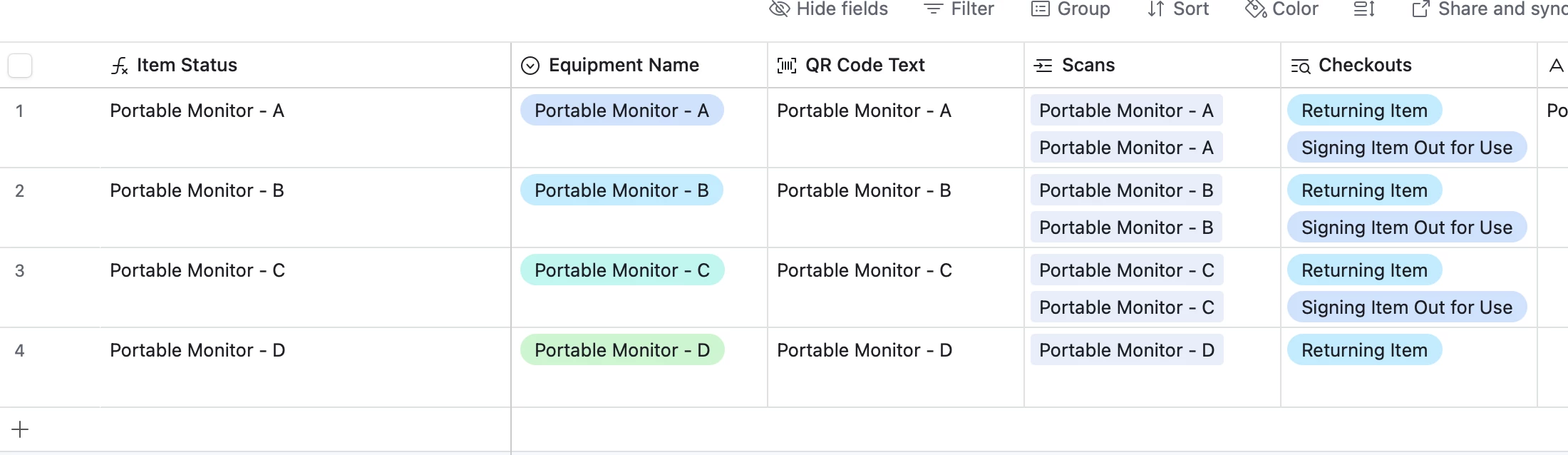Screen dimensions: 1568x455
Task: Click the Share and sync icon
Action: tap(1420, 9)
